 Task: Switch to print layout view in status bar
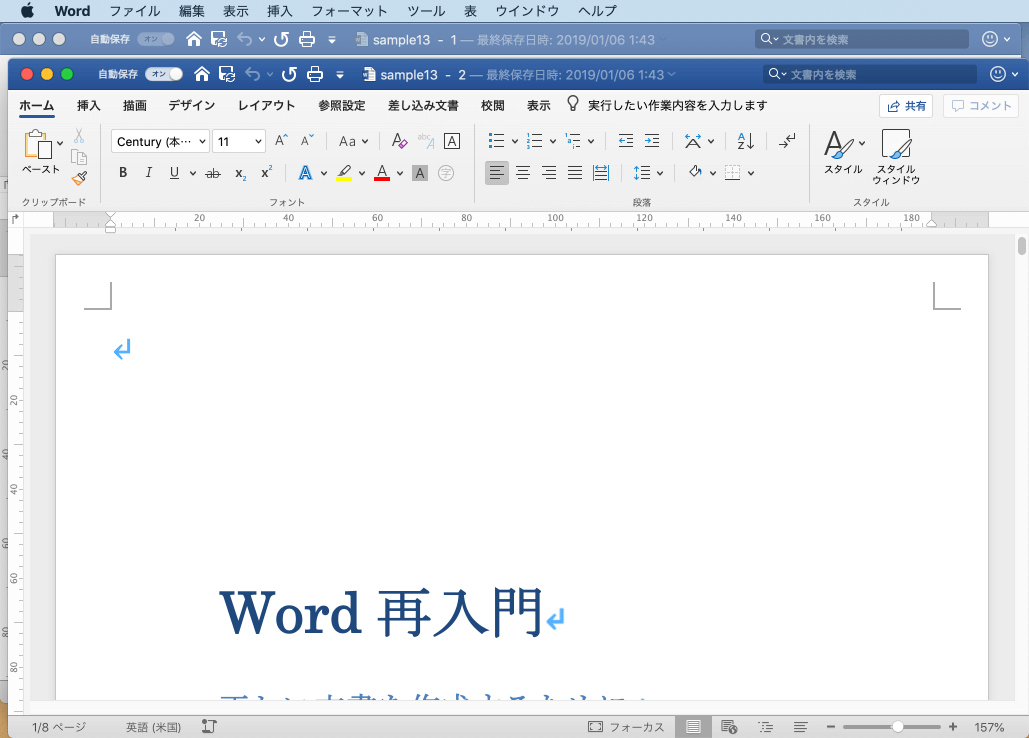(693, 726)
